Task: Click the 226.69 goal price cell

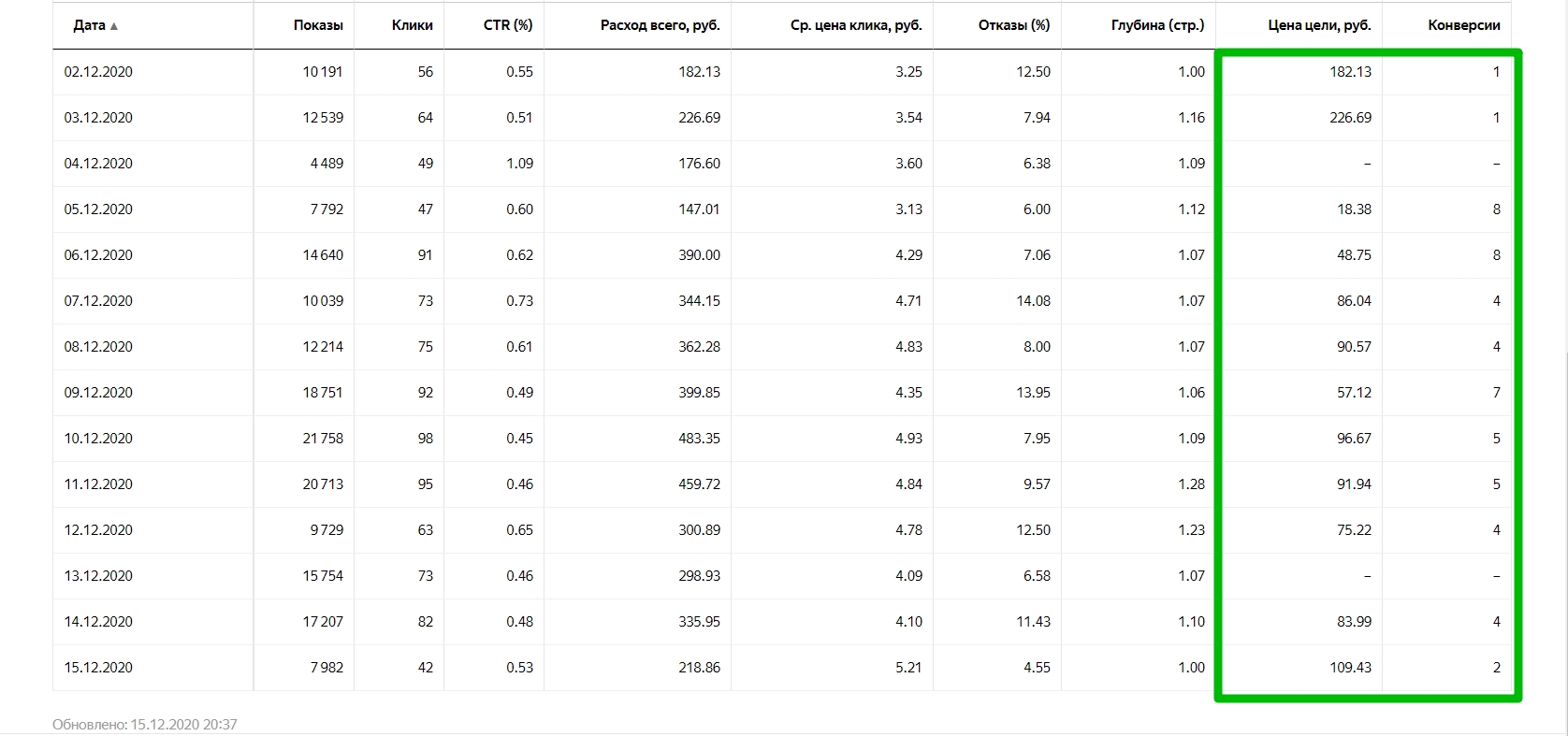Action: [1350, 118]
